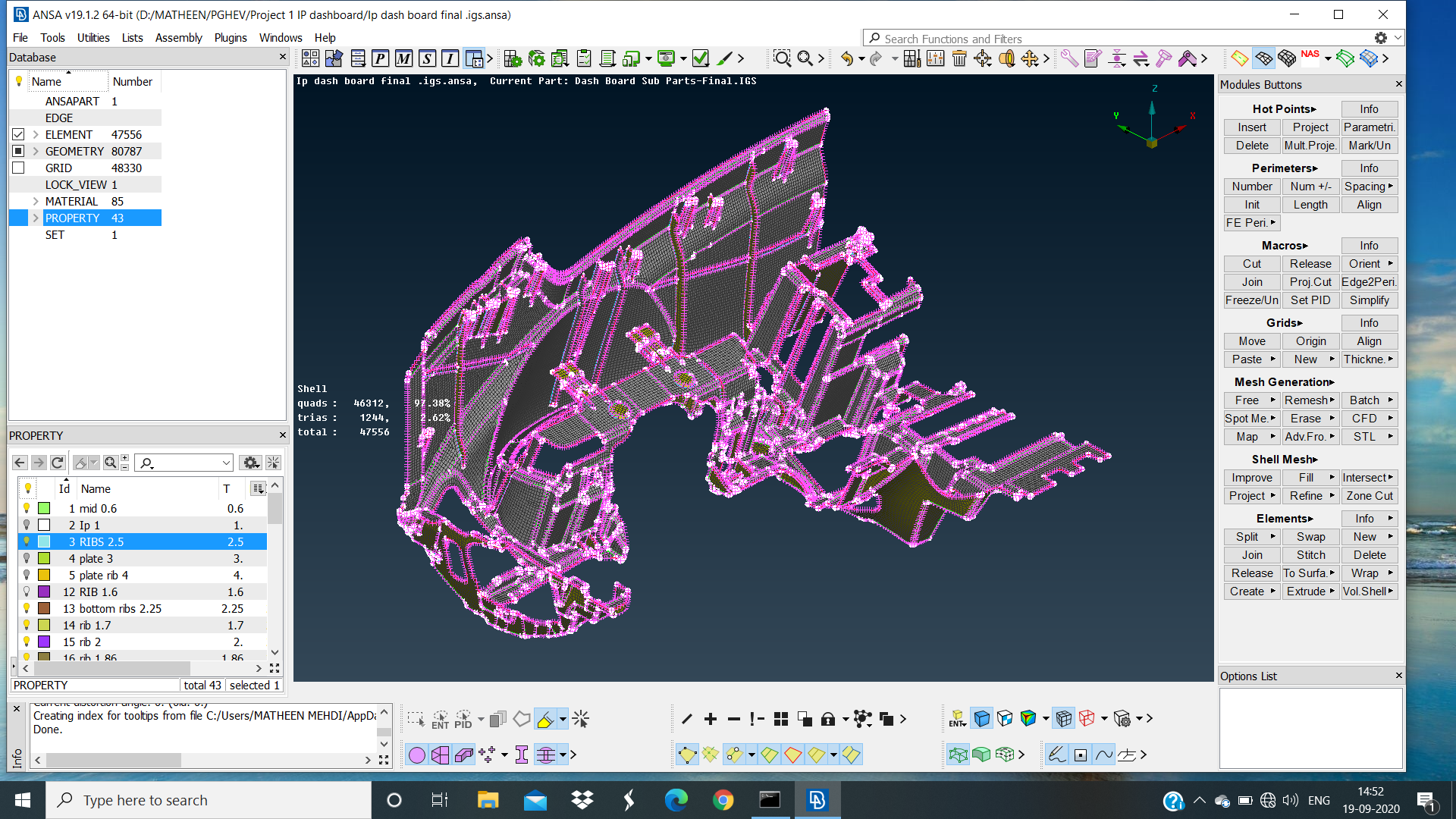1456x819 pixels.
Task: Click the color swatch of RIBS 2.5 property
Action: tap(44, 541)
